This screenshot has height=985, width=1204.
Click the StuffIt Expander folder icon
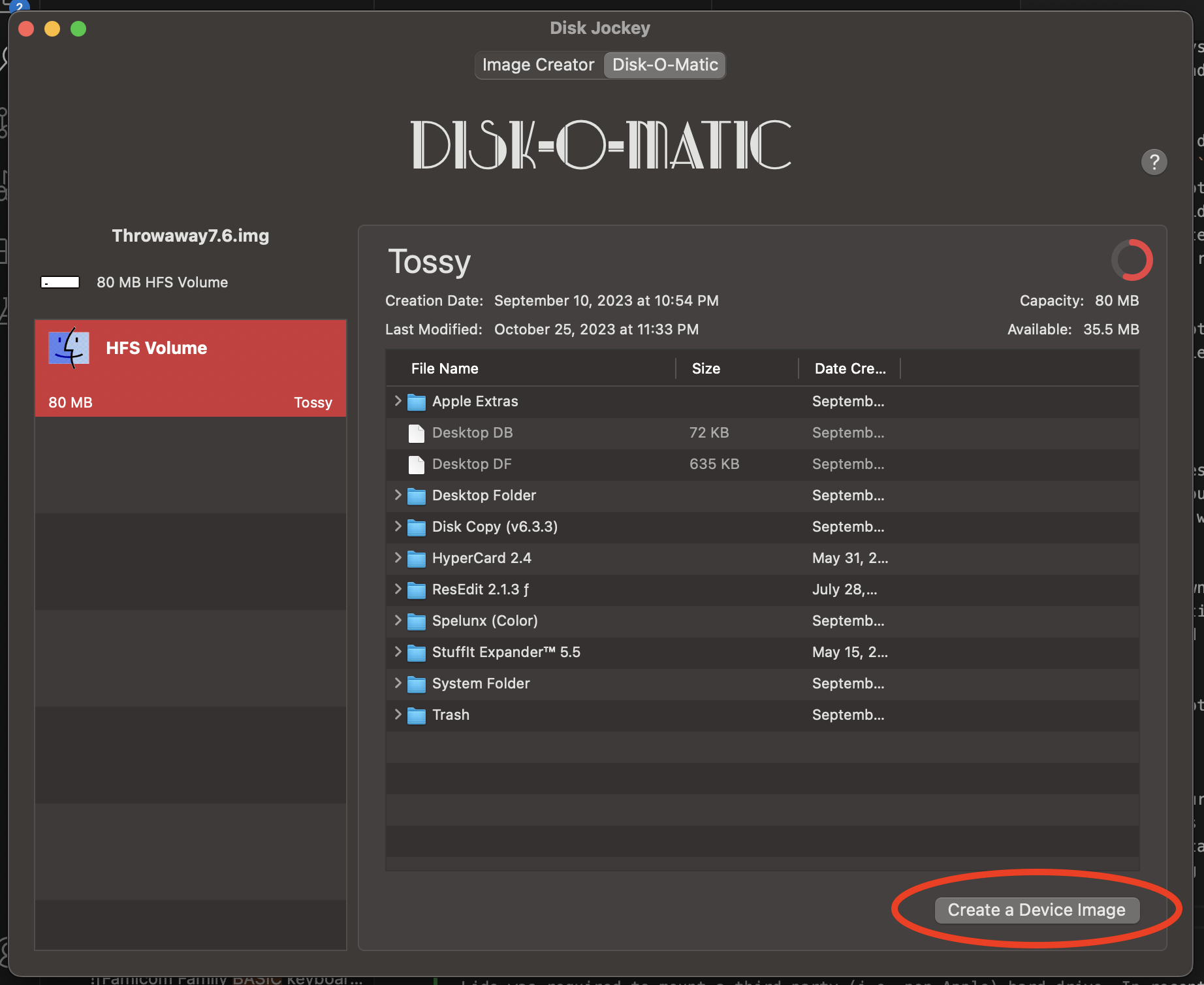[417, 653]
